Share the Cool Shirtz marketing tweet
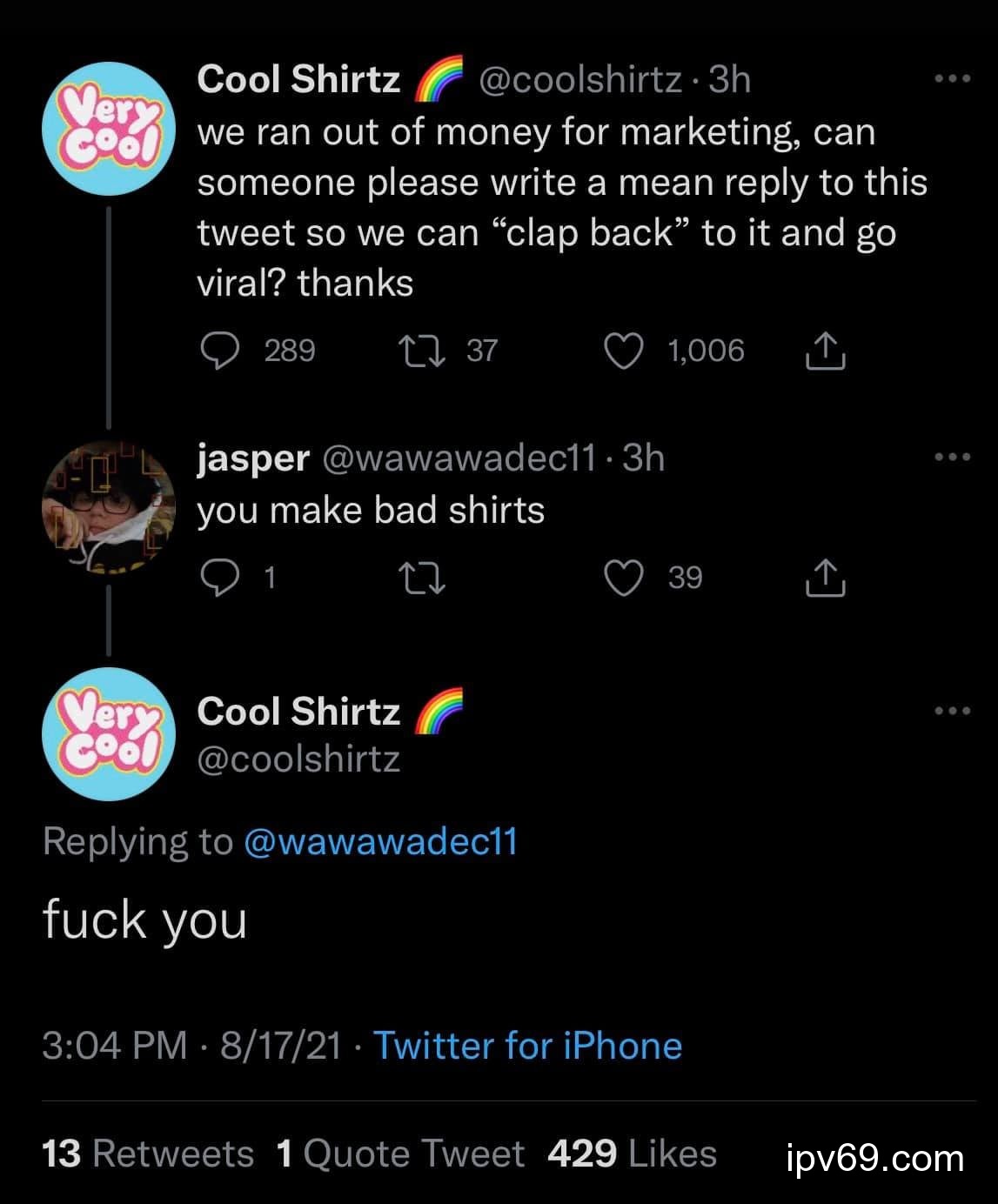 coord(825,351)
